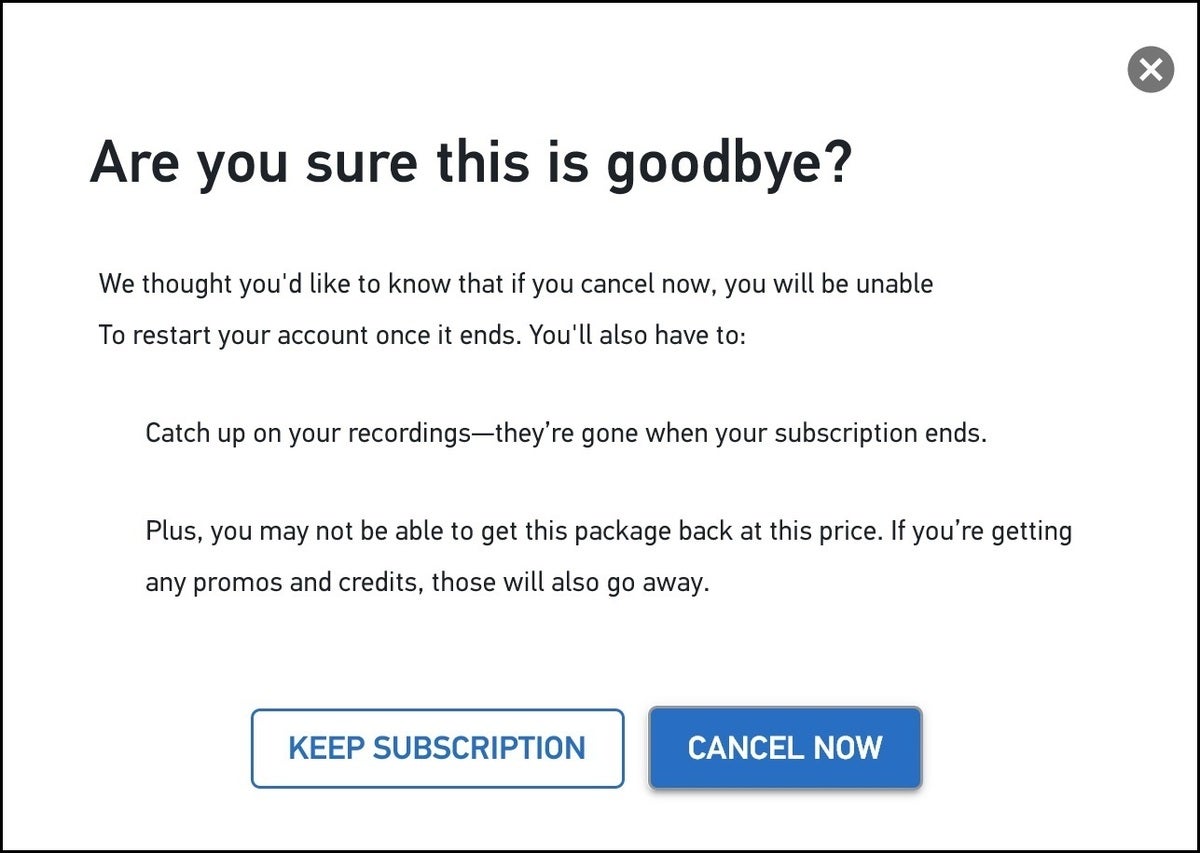Click 'To restart your account' phrase
Screen dimensions: 1200x853
[236, 334]
